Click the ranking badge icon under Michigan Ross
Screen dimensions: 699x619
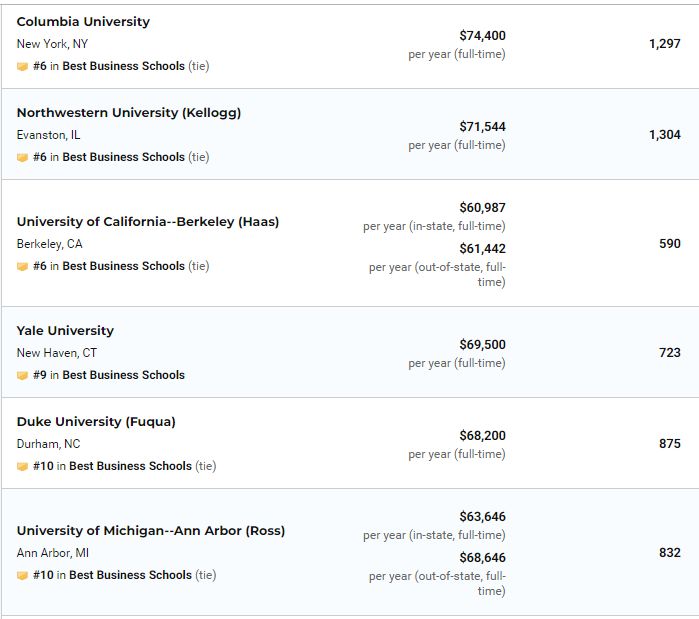click(22, 575)
